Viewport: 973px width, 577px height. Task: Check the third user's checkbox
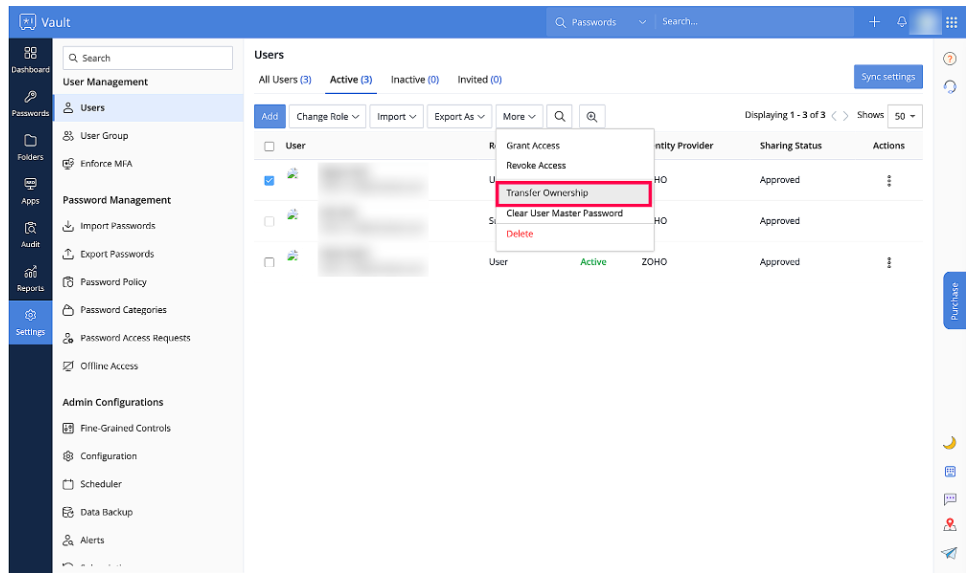coord(269,262)
